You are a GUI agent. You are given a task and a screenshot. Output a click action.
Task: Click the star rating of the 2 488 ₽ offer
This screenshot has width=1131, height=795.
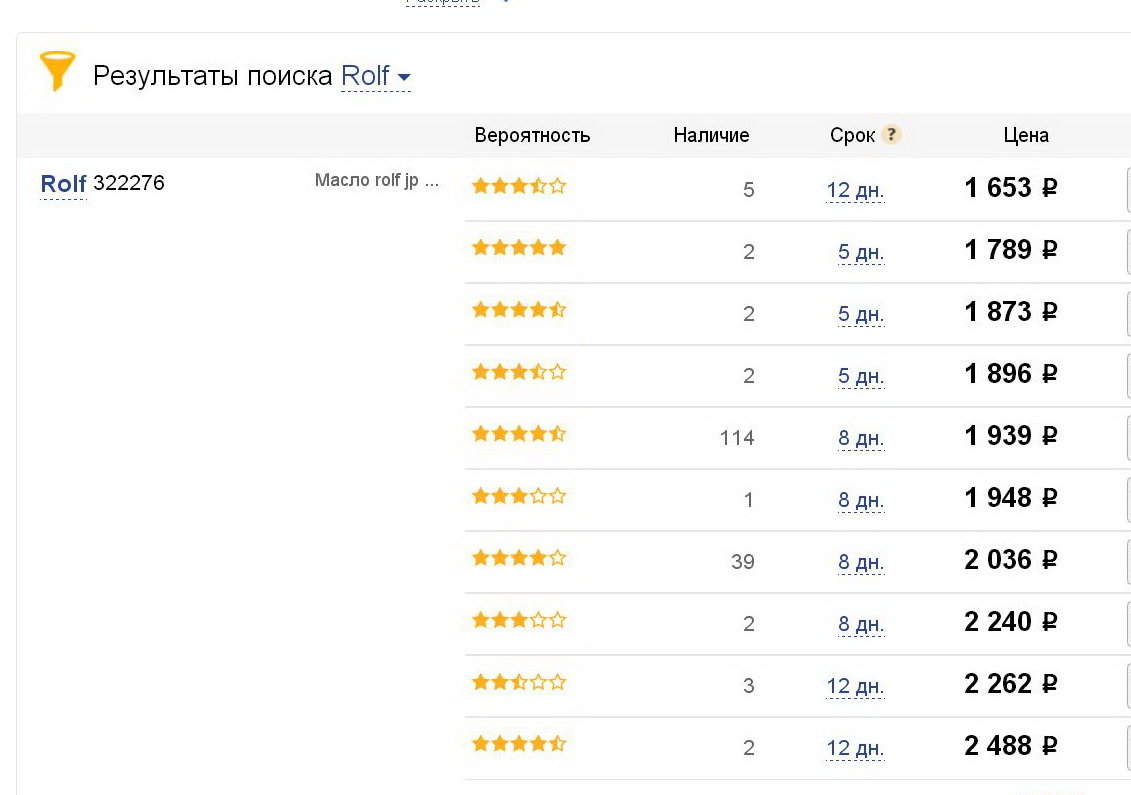pyautogui.click(x=519, y=745)
